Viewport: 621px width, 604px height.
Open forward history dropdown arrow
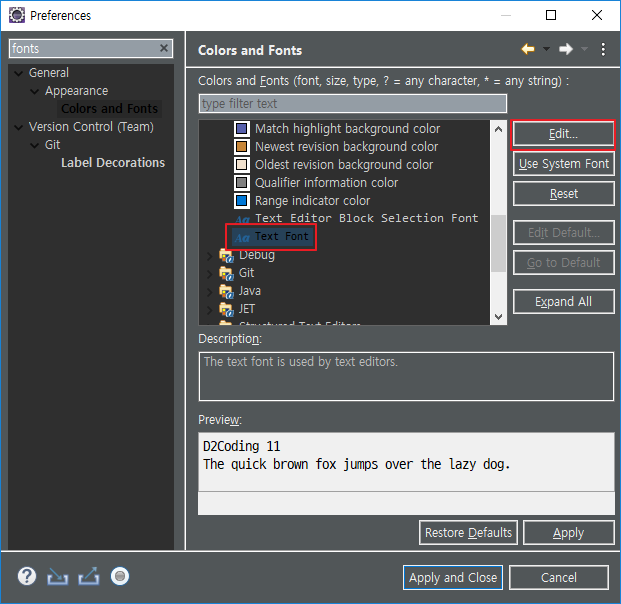pyautogui.click(x=584, y=49)
